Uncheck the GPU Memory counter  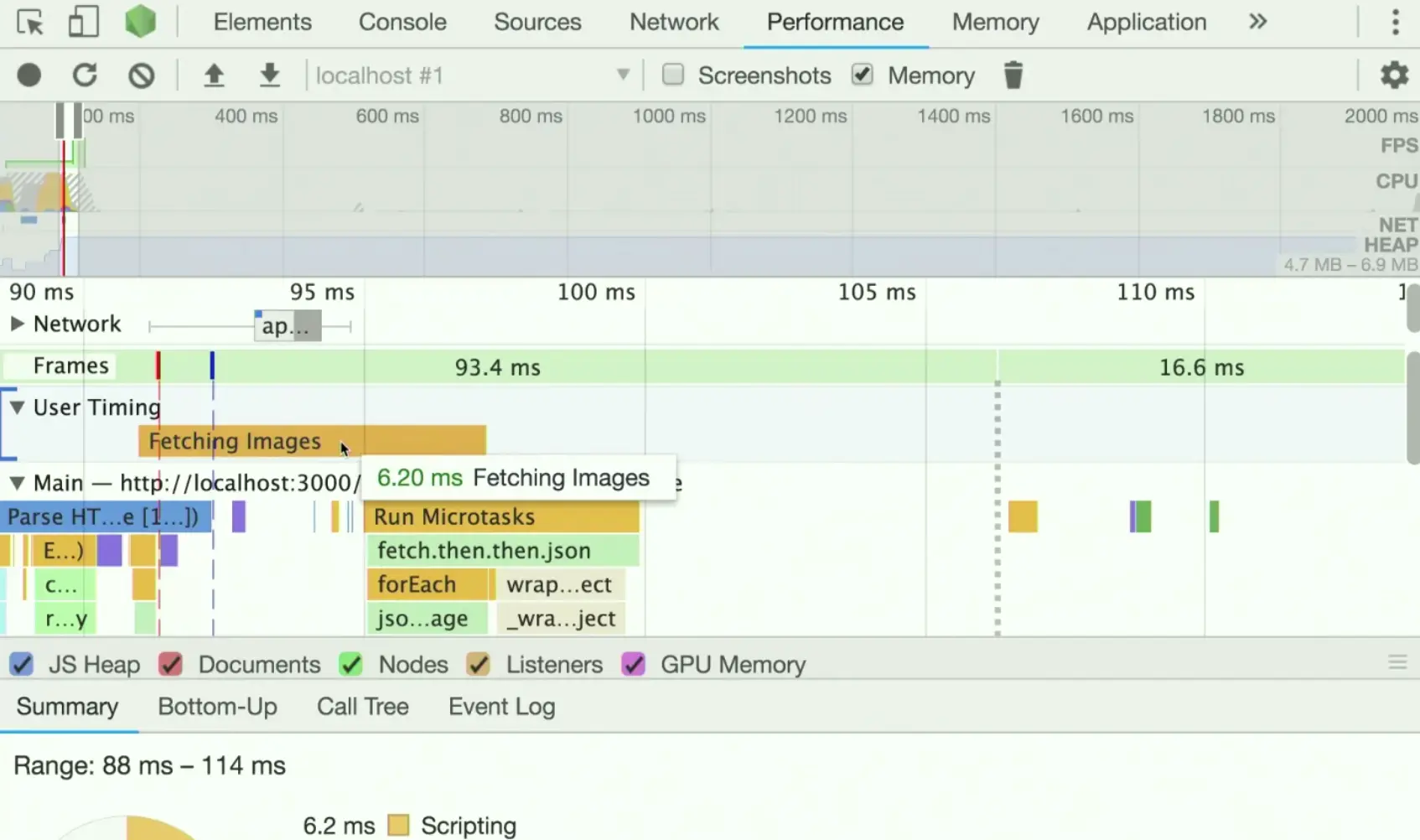[634, 665]
